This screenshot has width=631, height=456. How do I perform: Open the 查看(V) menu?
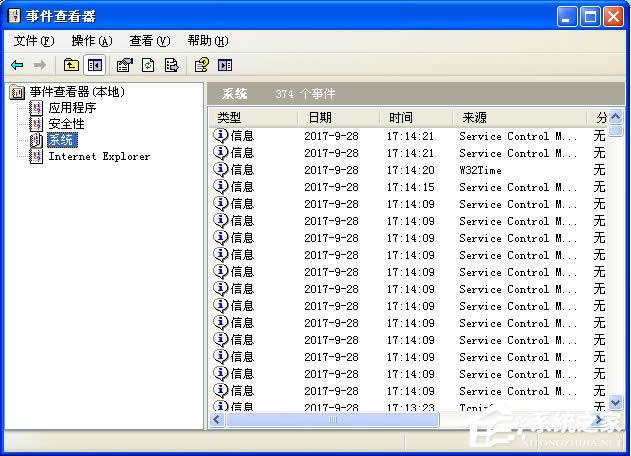tap(149, 41)
